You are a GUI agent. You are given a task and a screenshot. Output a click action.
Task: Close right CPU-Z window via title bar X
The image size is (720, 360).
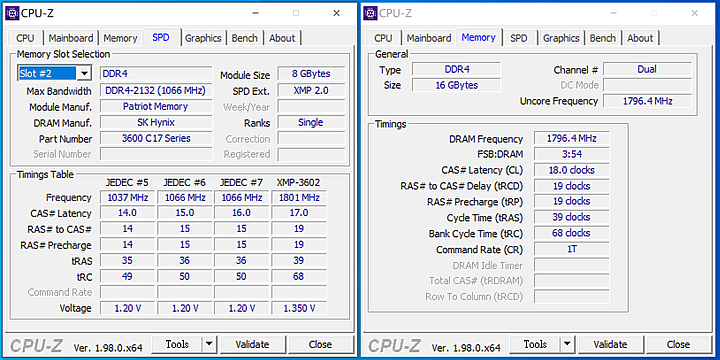coord(695,13)
